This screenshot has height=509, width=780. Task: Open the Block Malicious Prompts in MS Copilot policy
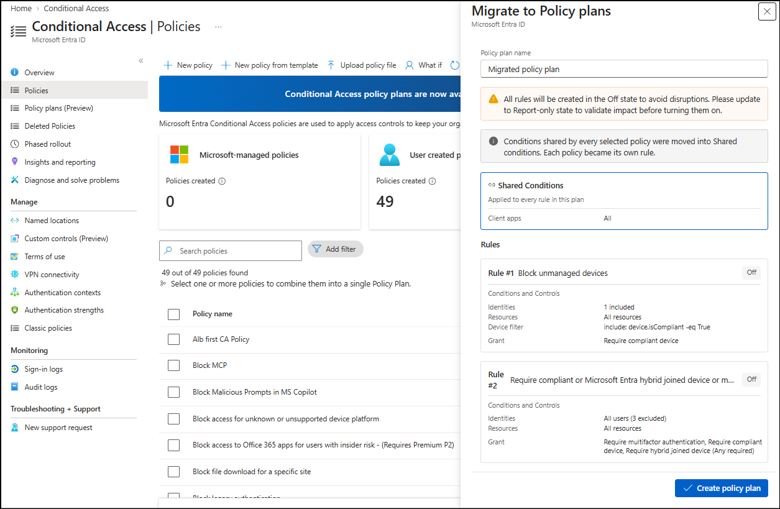click(x=255, y=392)
